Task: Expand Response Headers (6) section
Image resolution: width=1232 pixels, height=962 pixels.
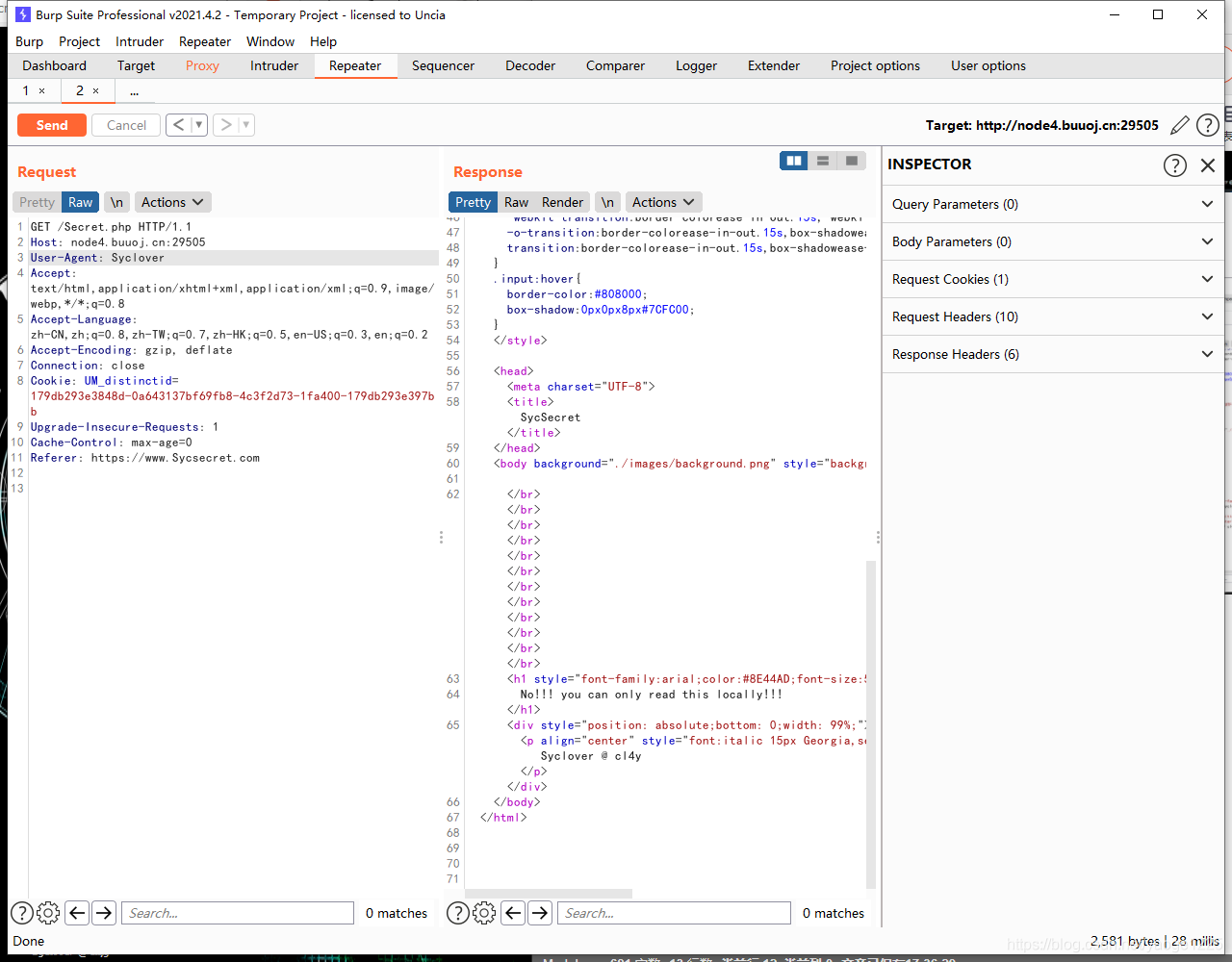Action: tap(1053, 354)
